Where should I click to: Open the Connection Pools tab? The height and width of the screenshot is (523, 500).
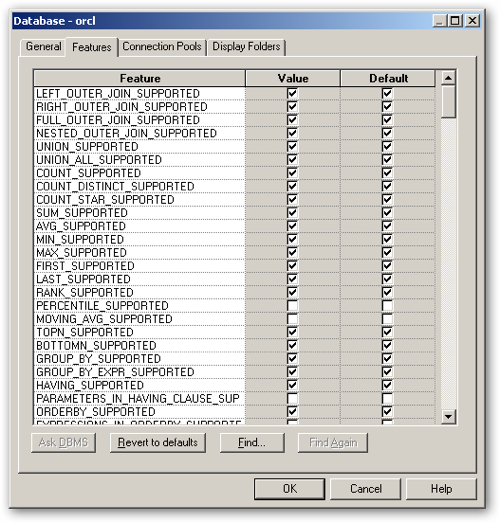pyautogui.click(x=162, y=47)
